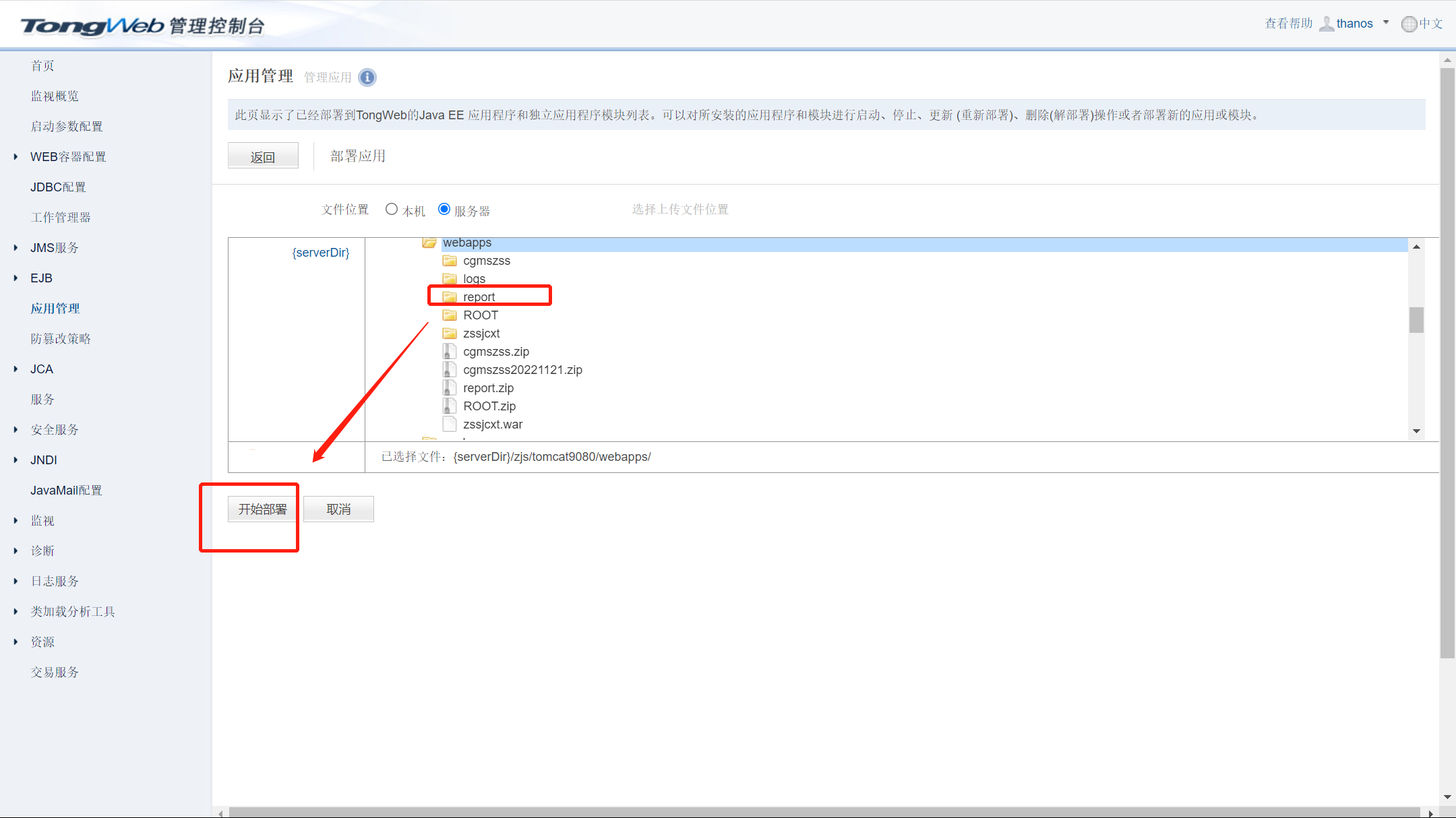
Task: Select the zssjcxt.war file icon
Action: (449, 424)
